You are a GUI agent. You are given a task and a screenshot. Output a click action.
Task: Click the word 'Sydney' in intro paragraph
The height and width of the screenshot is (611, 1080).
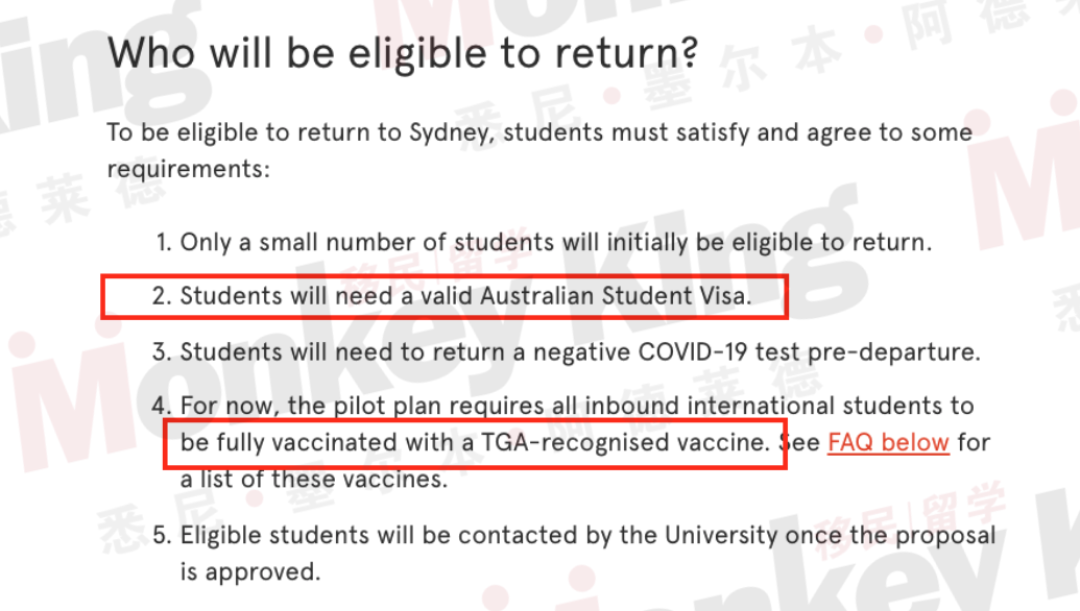coord(450,132)
